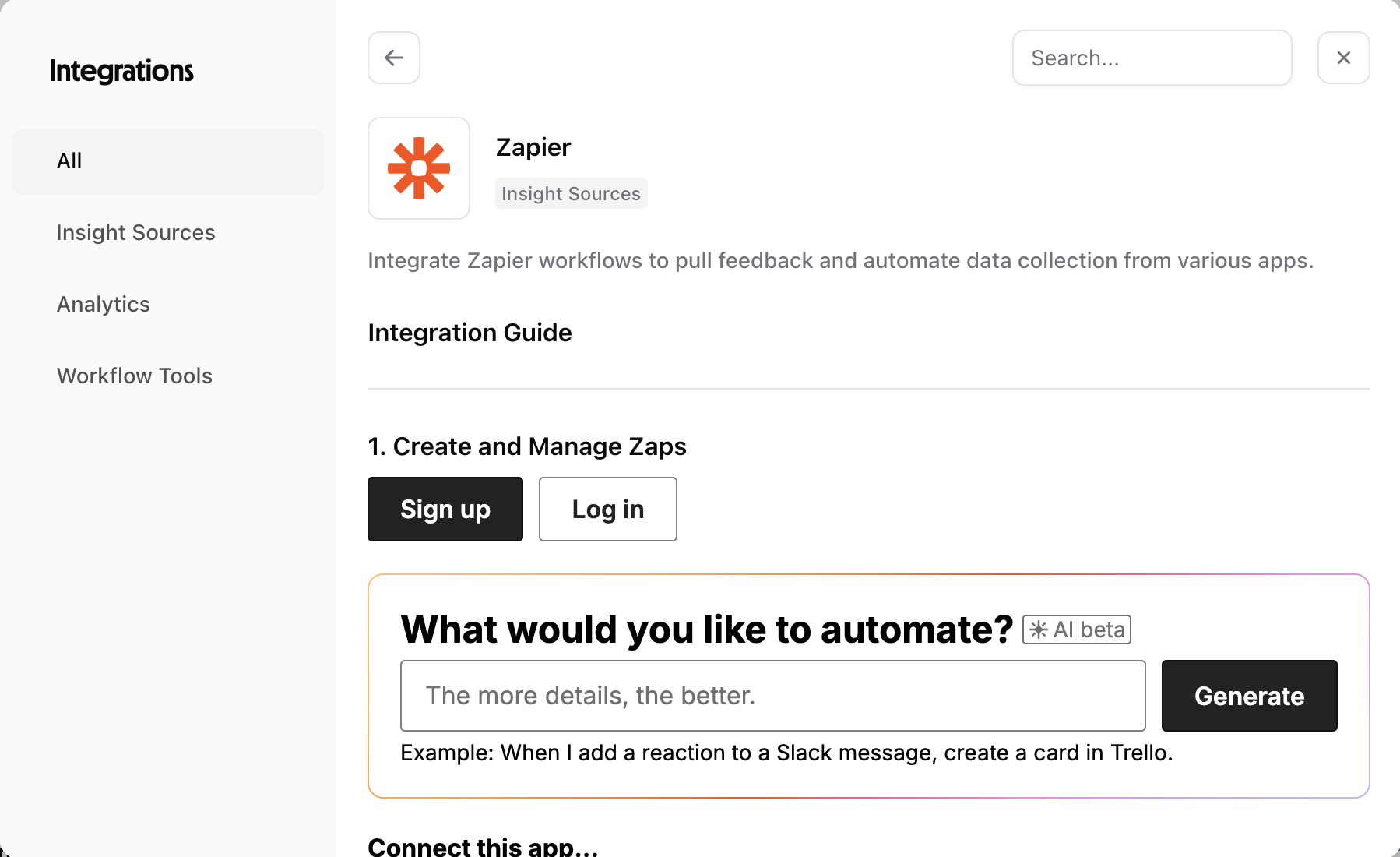1400x857 pixels.
Task: Click the Zapier integration description text
Action: (x=840, y=260)
